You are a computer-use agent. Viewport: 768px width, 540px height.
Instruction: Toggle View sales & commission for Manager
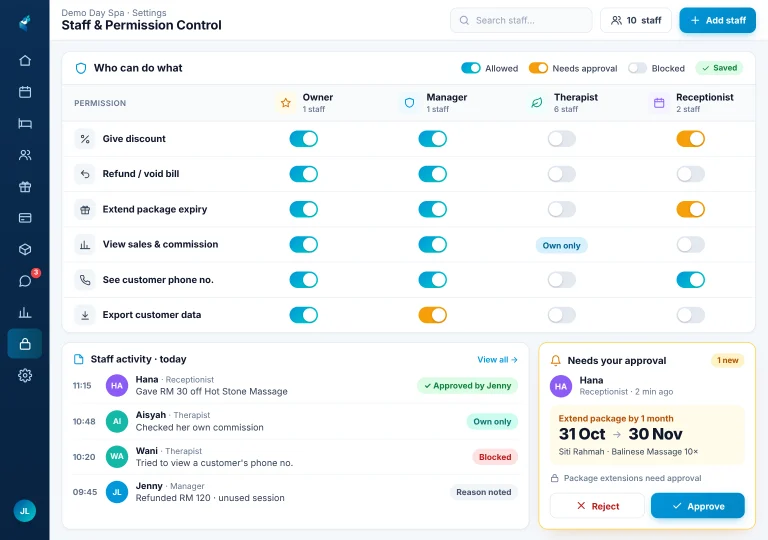[x=432, y=245]
